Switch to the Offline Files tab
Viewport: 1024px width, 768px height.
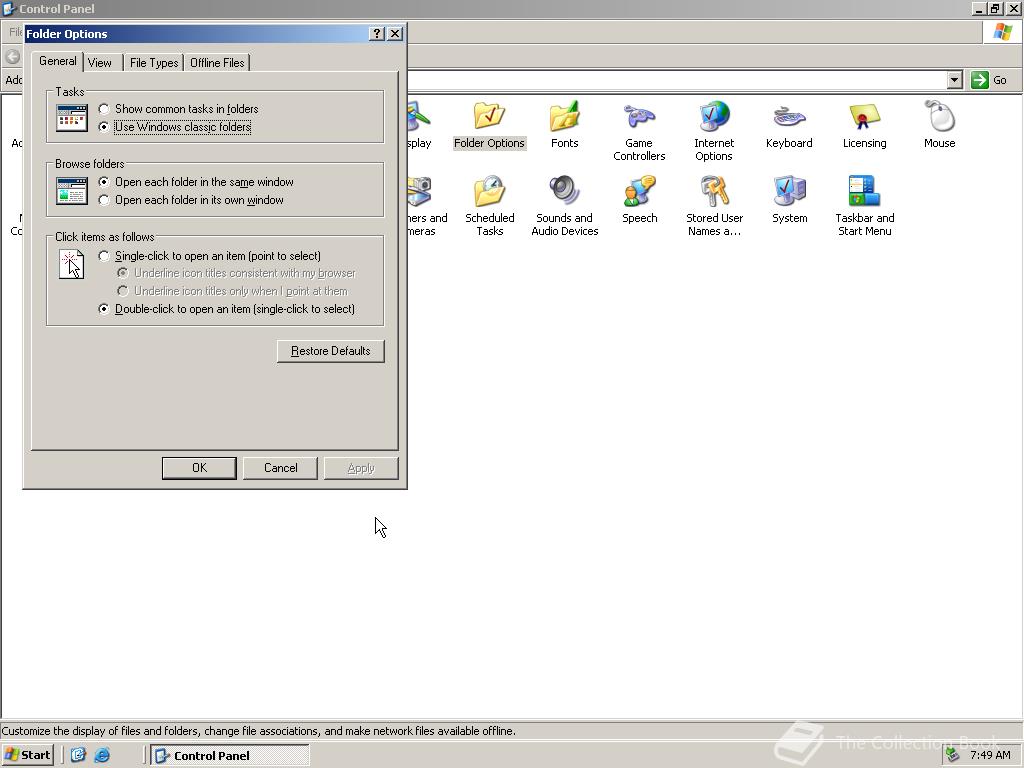217,63
